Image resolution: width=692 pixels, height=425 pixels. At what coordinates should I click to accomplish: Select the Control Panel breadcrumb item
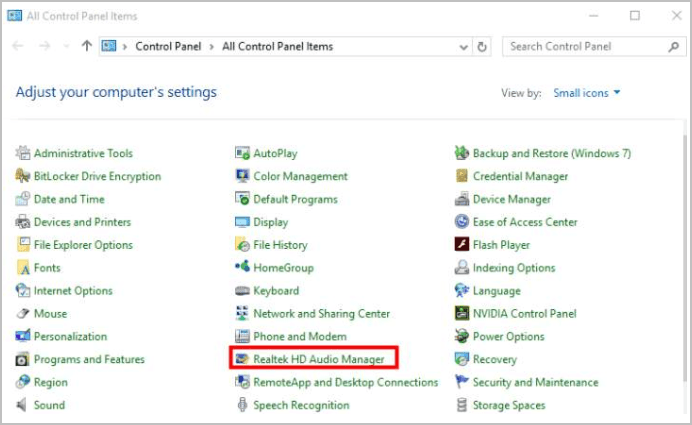167,46
